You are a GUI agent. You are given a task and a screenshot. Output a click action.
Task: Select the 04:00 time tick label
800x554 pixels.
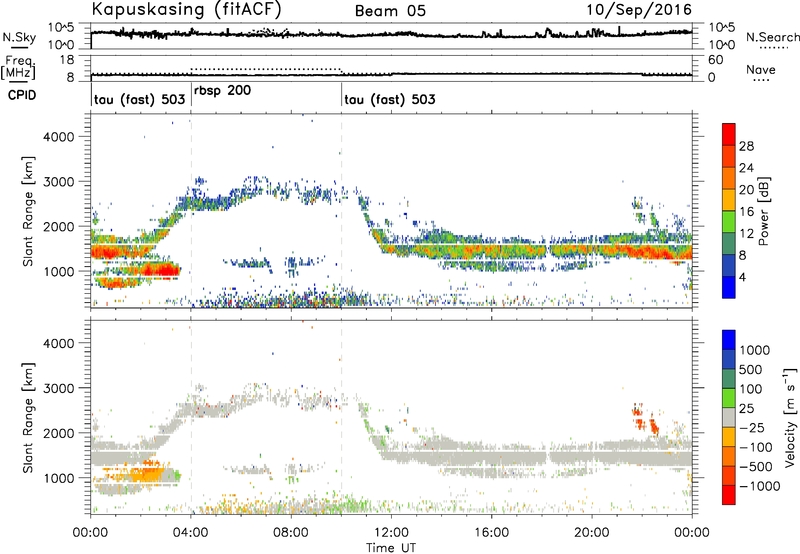(x=191, y=533)
